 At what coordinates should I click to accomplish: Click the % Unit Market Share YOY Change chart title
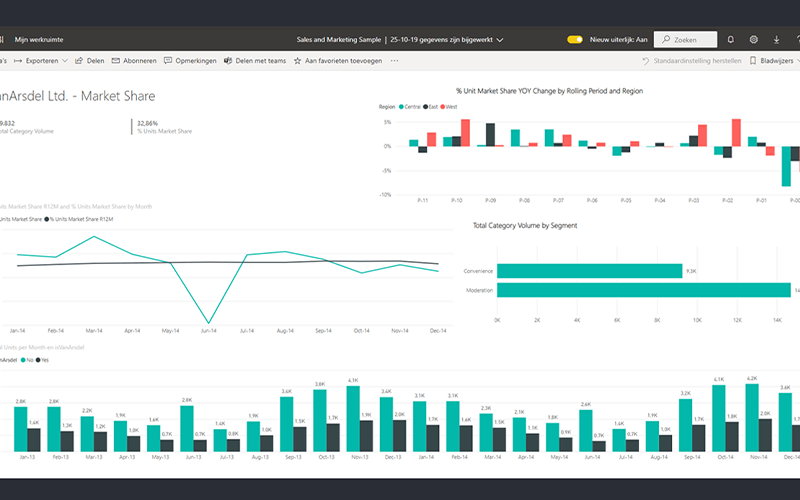coord(549,91)
